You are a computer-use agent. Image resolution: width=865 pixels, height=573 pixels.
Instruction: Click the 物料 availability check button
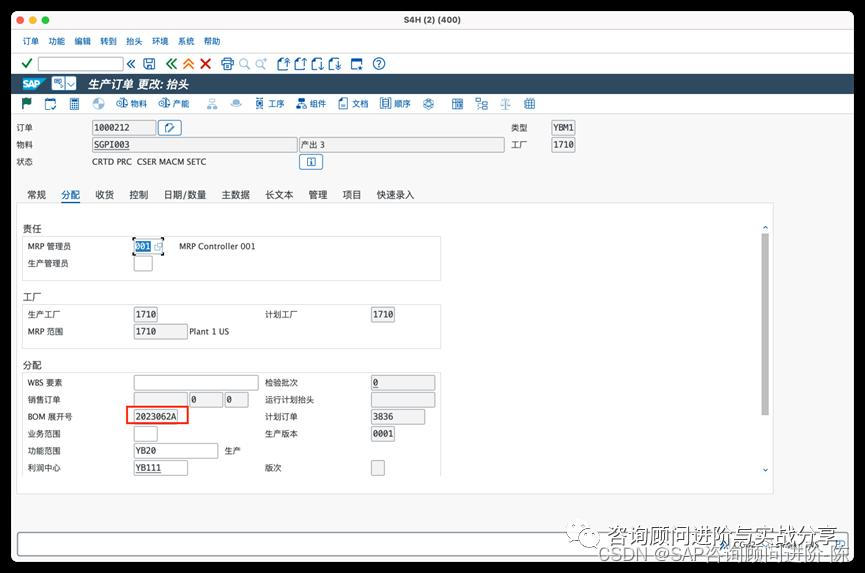[131, 104]
